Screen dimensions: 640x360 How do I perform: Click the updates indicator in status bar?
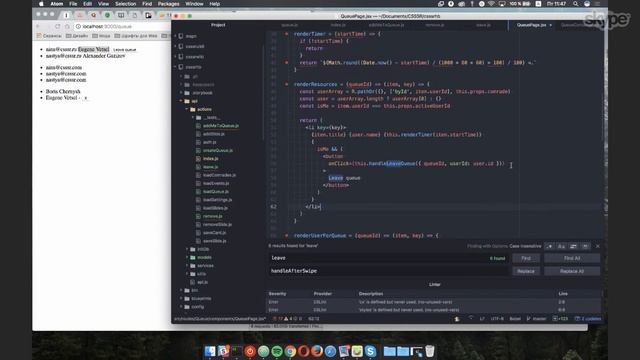tap(588, 319)
